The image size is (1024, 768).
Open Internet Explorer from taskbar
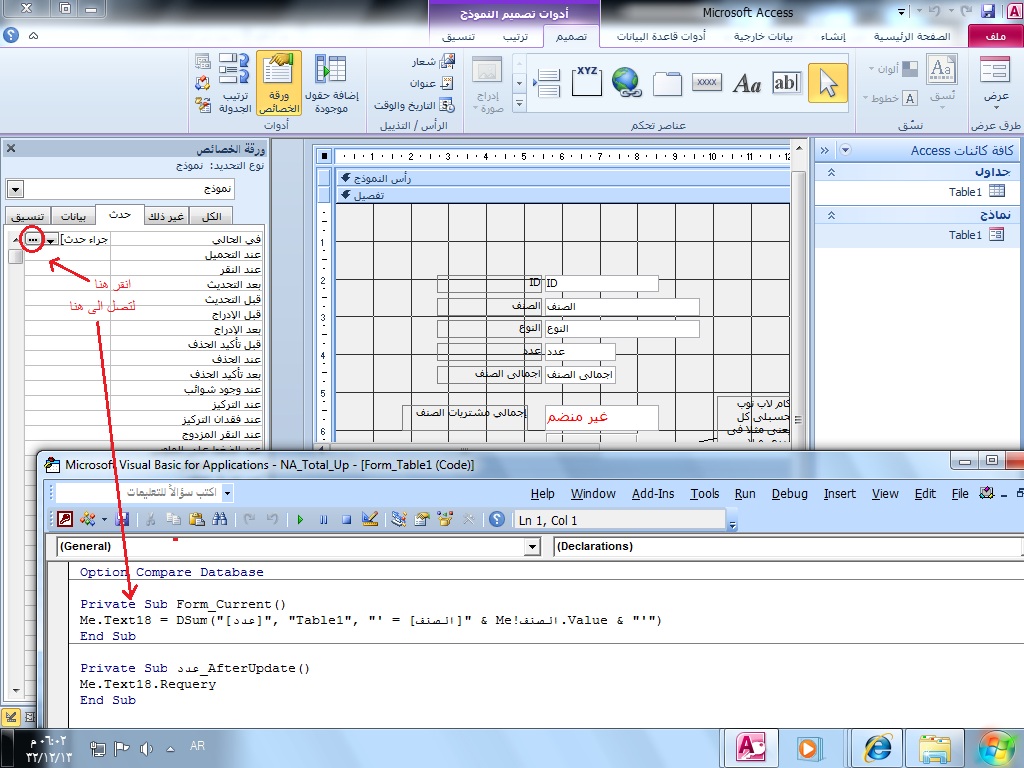876,748
